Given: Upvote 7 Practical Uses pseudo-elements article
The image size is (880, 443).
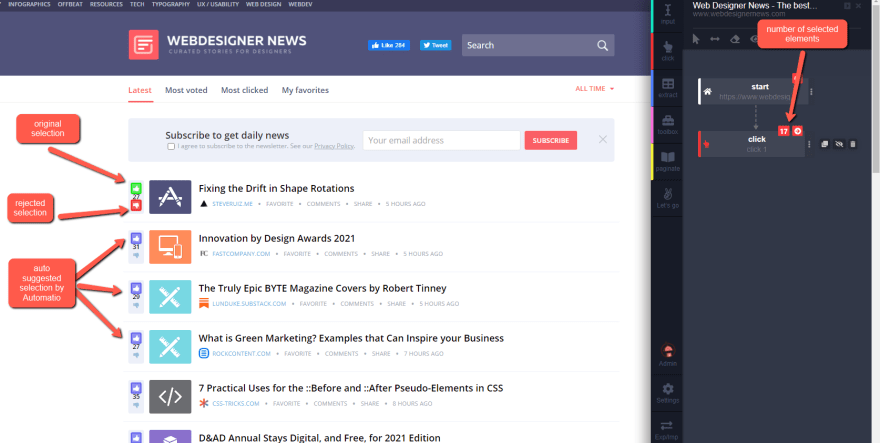Looking at the screenshot, I should pyautogui.click(x=136, y=388).
